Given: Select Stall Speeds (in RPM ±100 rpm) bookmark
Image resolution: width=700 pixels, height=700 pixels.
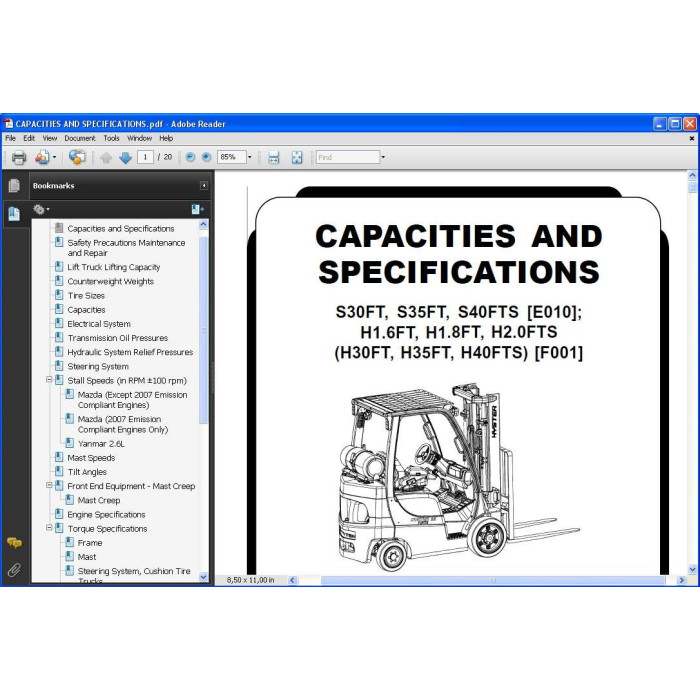Looking at the screenshot, I should pos(127,380).
